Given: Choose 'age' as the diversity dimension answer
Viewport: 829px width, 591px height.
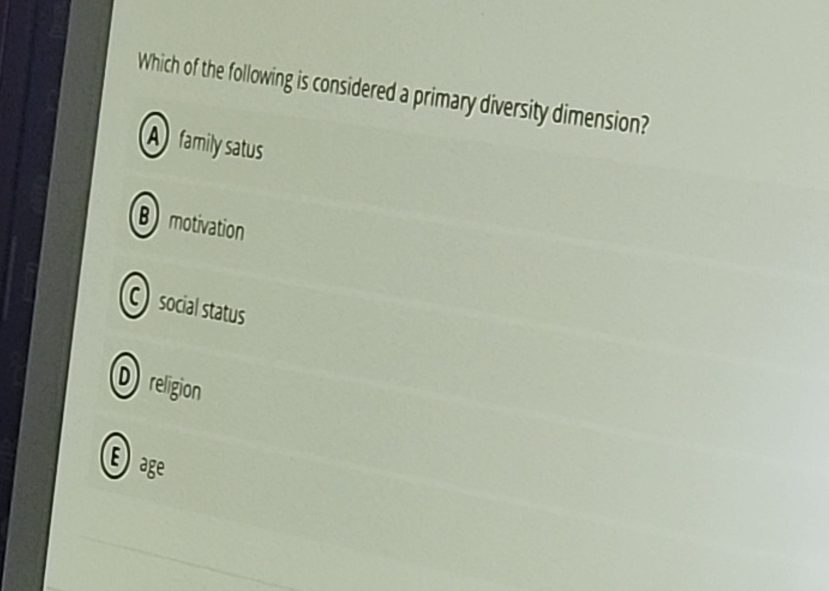Looking at the screenshot, I should [x=150, y=465].
